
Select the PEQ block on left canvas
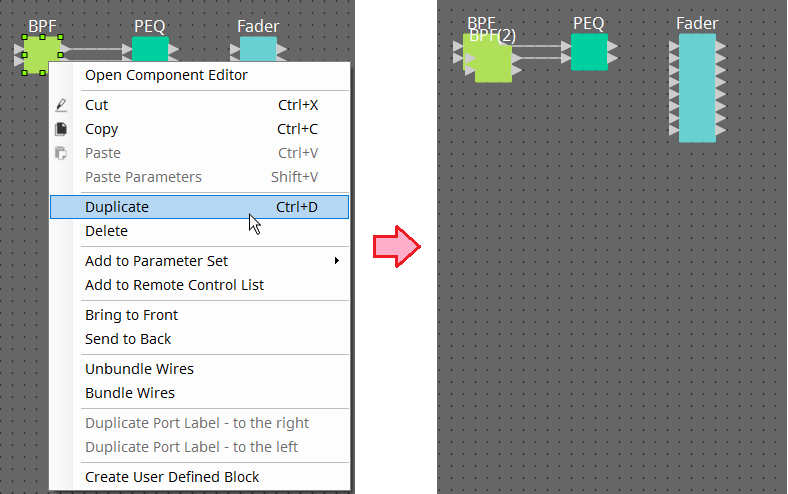150,48
